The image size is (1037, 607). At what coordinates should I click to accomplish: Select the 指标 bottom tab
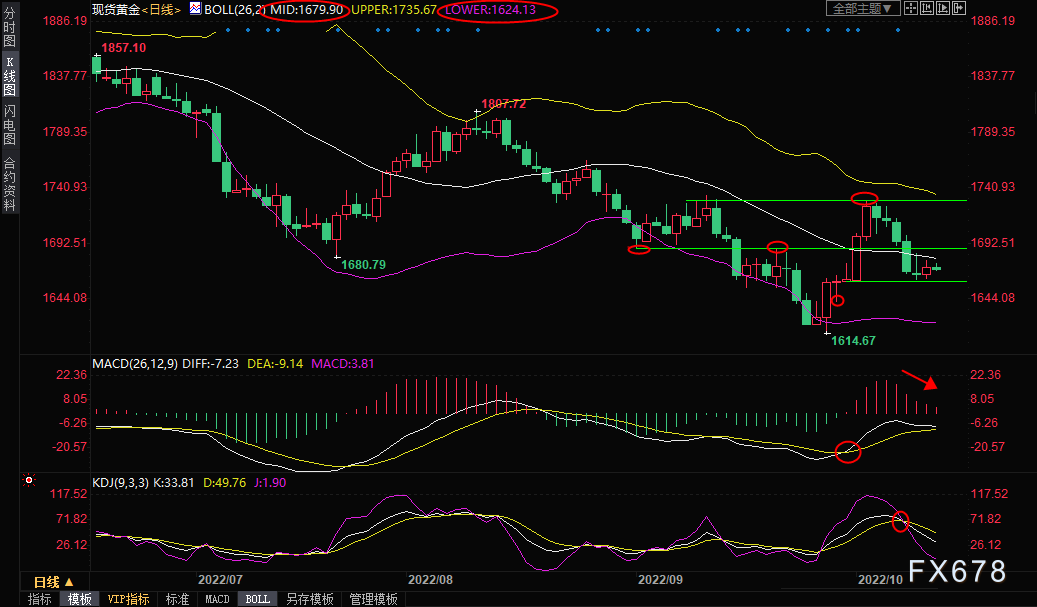[x=40, y=599]
